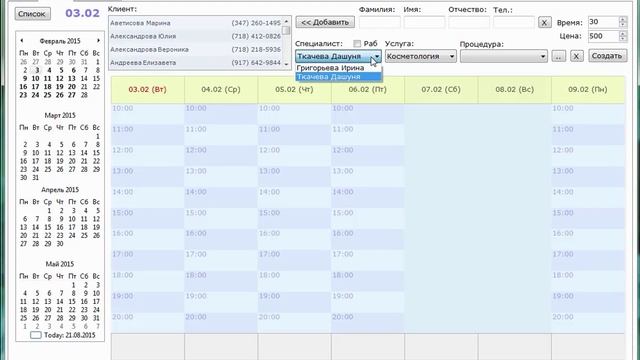
Task: Open the Процедура dropdown
Action: tap(504, 56)
